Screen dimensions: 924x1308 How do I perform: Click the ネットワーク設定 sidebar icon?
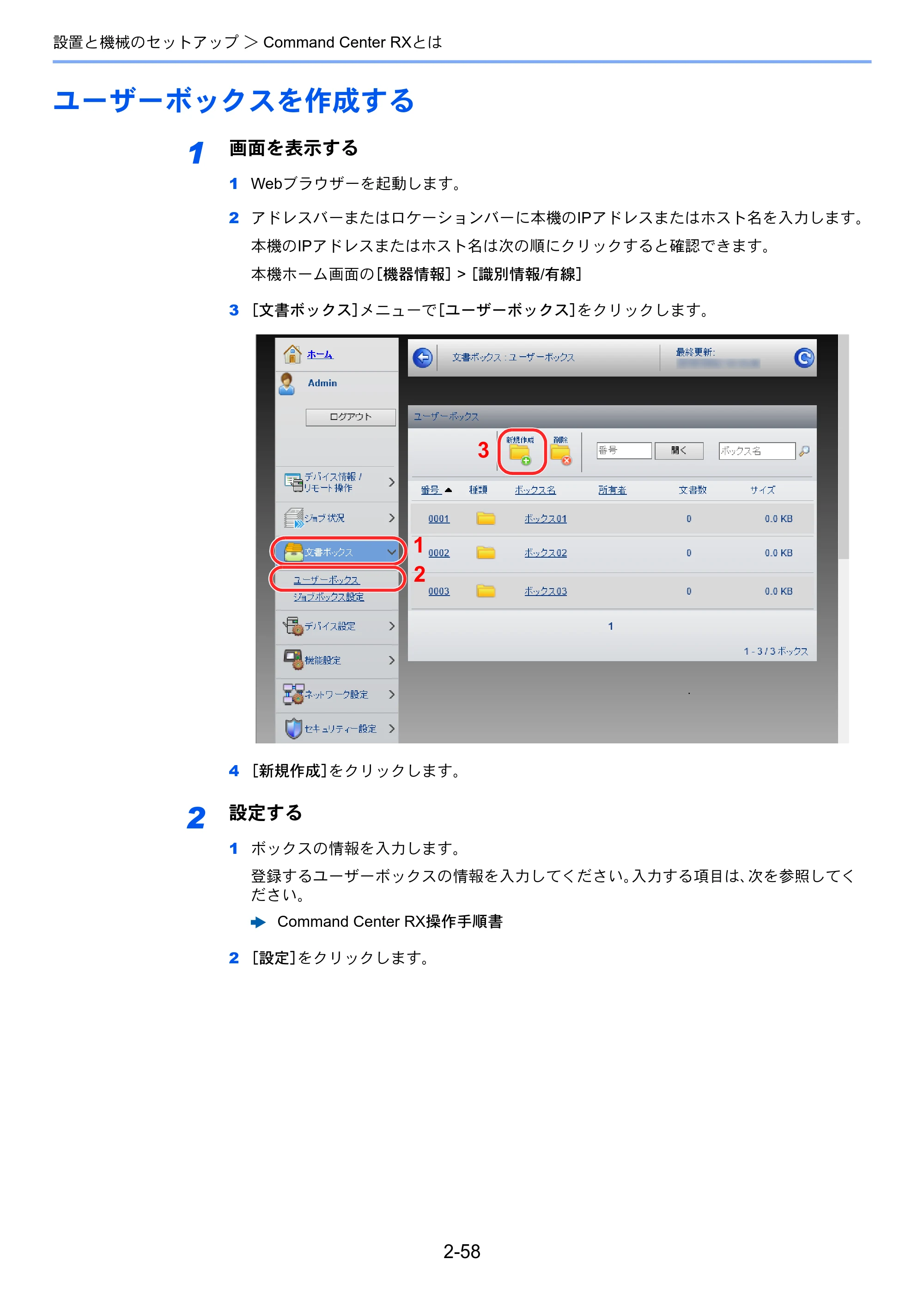point(293,694)
